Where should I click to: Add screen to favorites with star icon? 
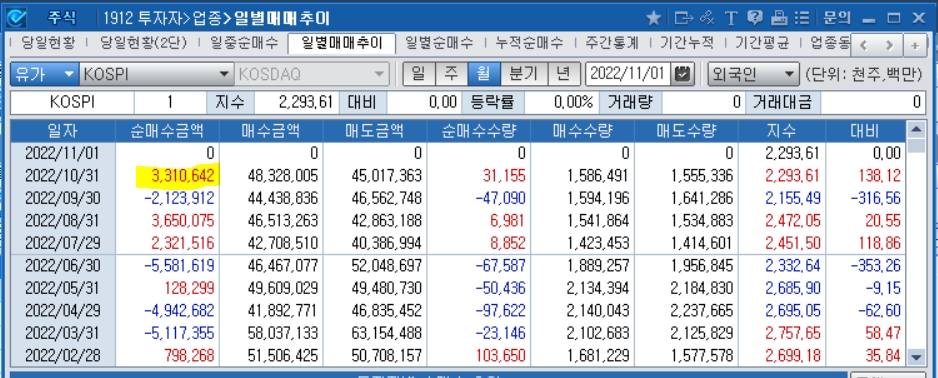(653, 19)
